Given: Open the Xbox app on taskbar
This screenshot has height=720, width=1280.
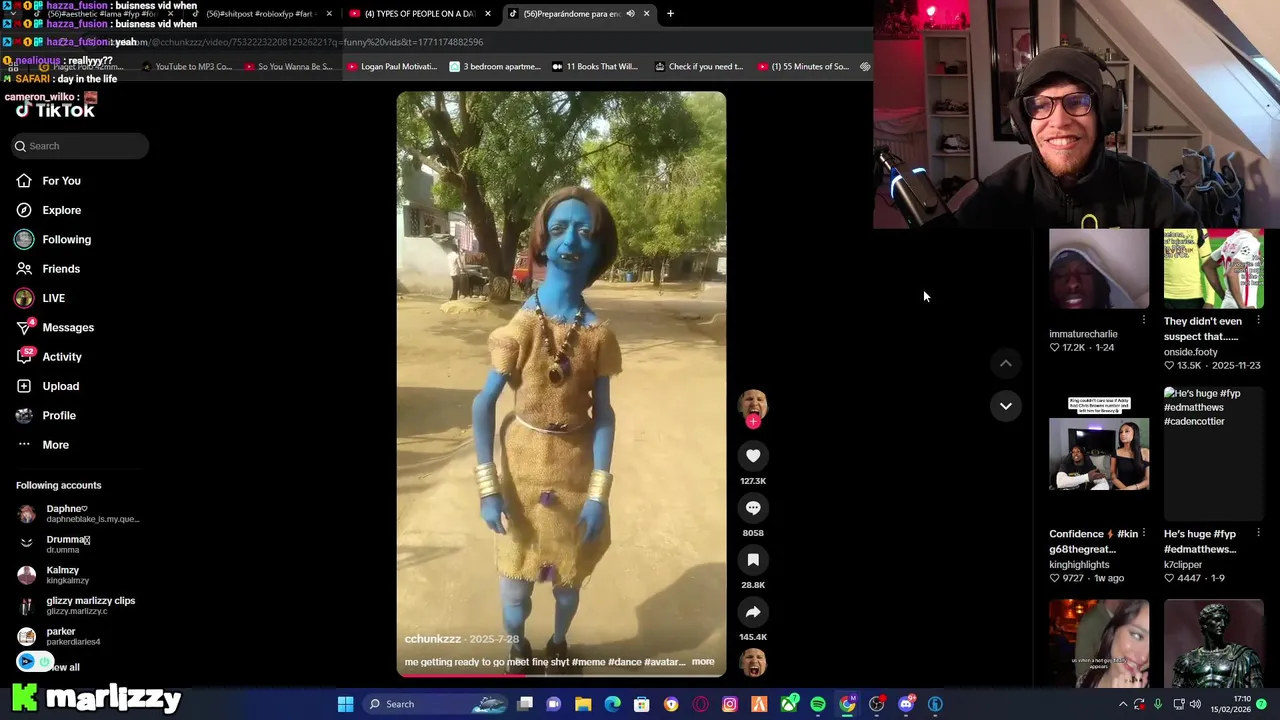Looking at the screenshot, I should (x=789, y=704).
